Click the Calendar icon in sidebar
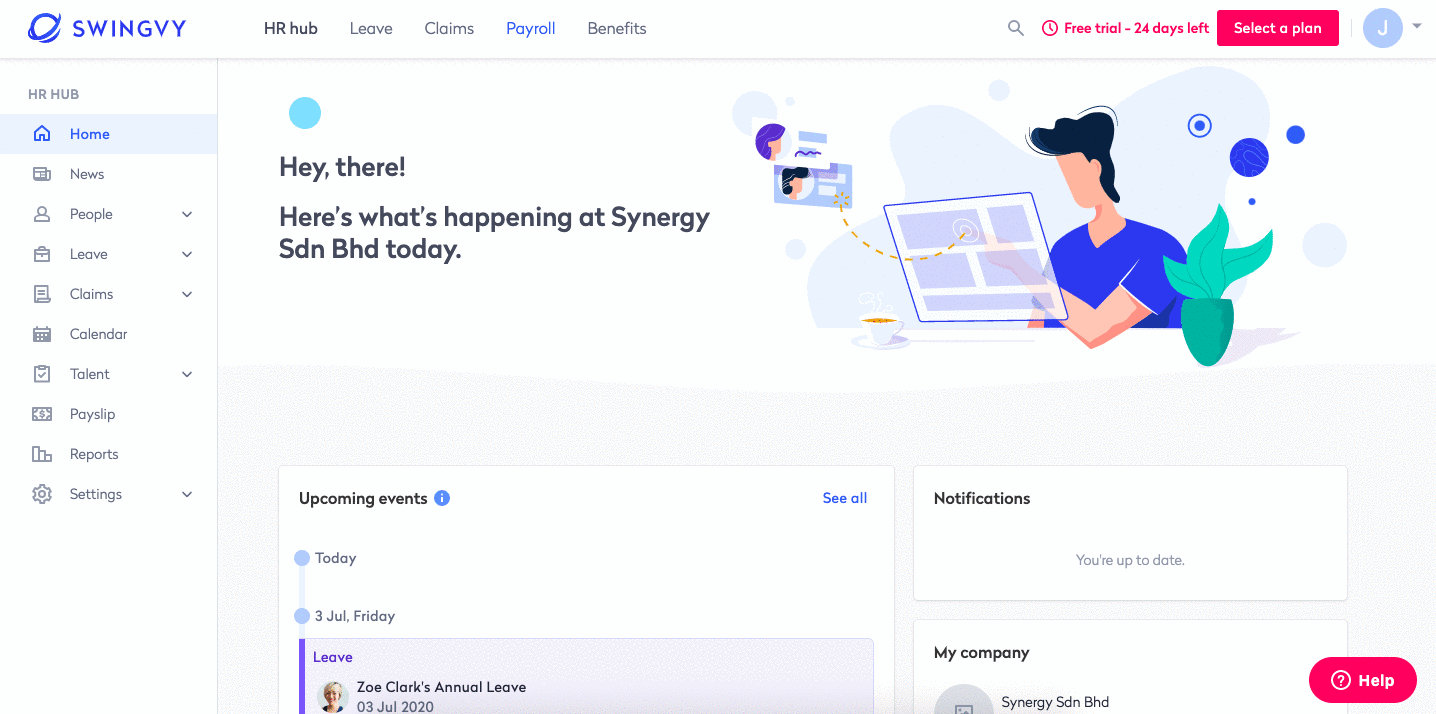The image size is (1436, 714). pos(42,334)
